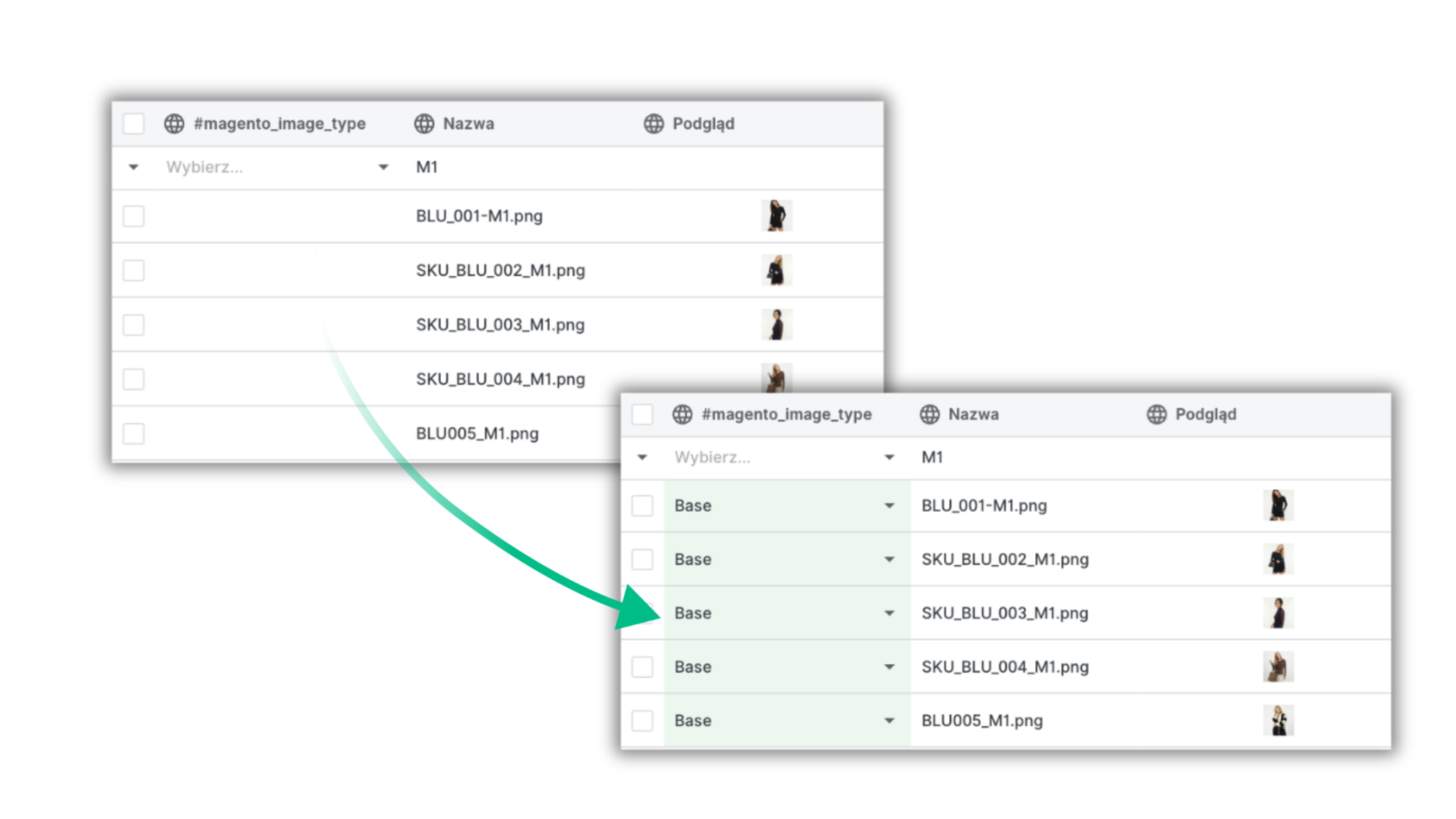Tick checkbox for SKU_BLU_002_M1.png Base row
1456x819 pixels.
pos(642,560)
